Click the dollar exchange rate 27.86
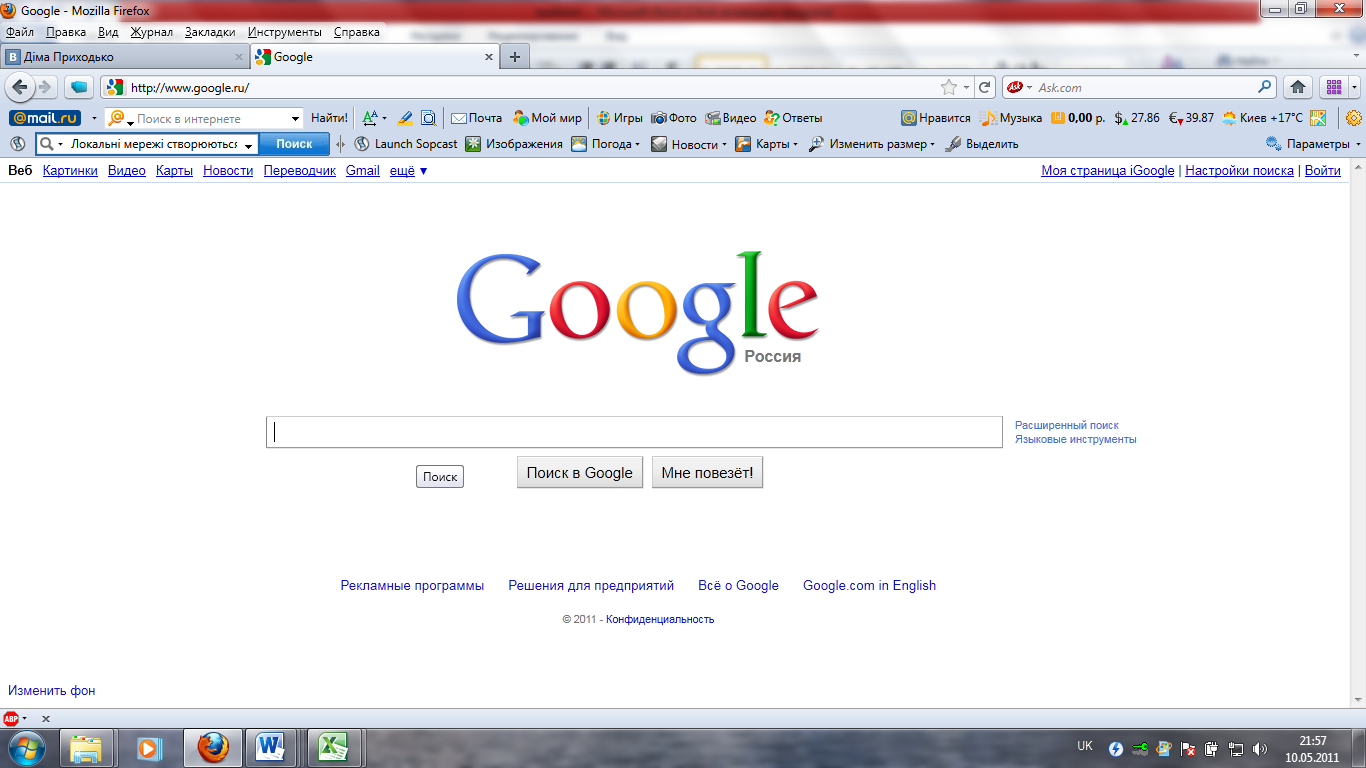 click(x=1137, y=118)
